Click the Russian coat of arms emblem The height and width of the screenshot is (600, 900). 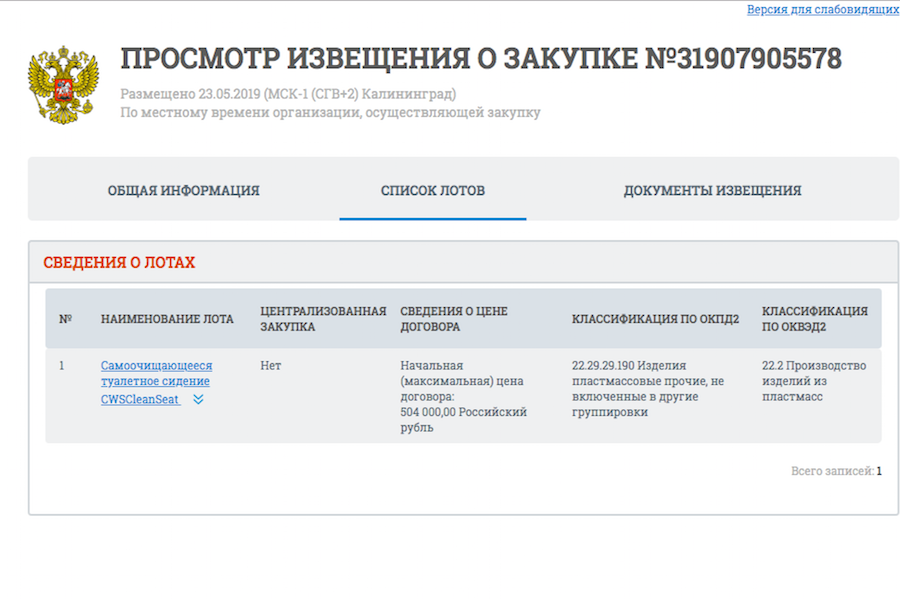[x=64, y=84]
